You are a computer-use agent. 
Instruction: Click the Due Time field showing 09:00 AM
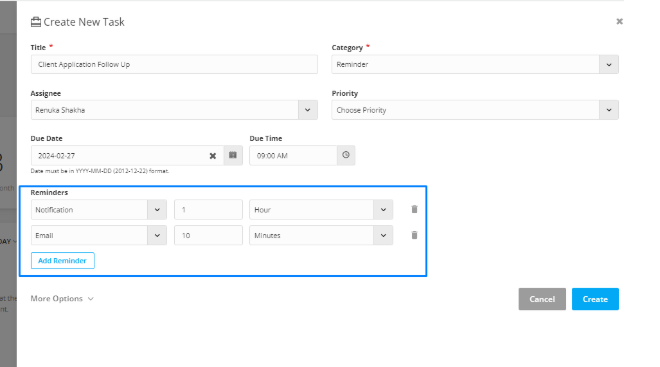[x=293, y=155]
